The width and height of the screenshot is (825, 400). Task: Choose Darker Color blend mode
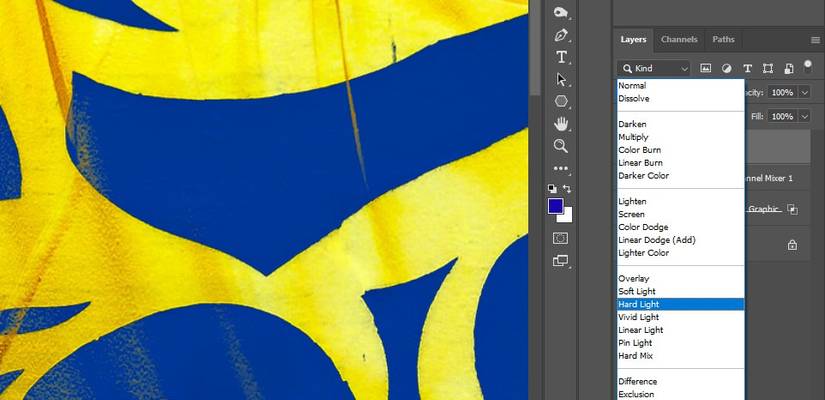tap(681, 176)
